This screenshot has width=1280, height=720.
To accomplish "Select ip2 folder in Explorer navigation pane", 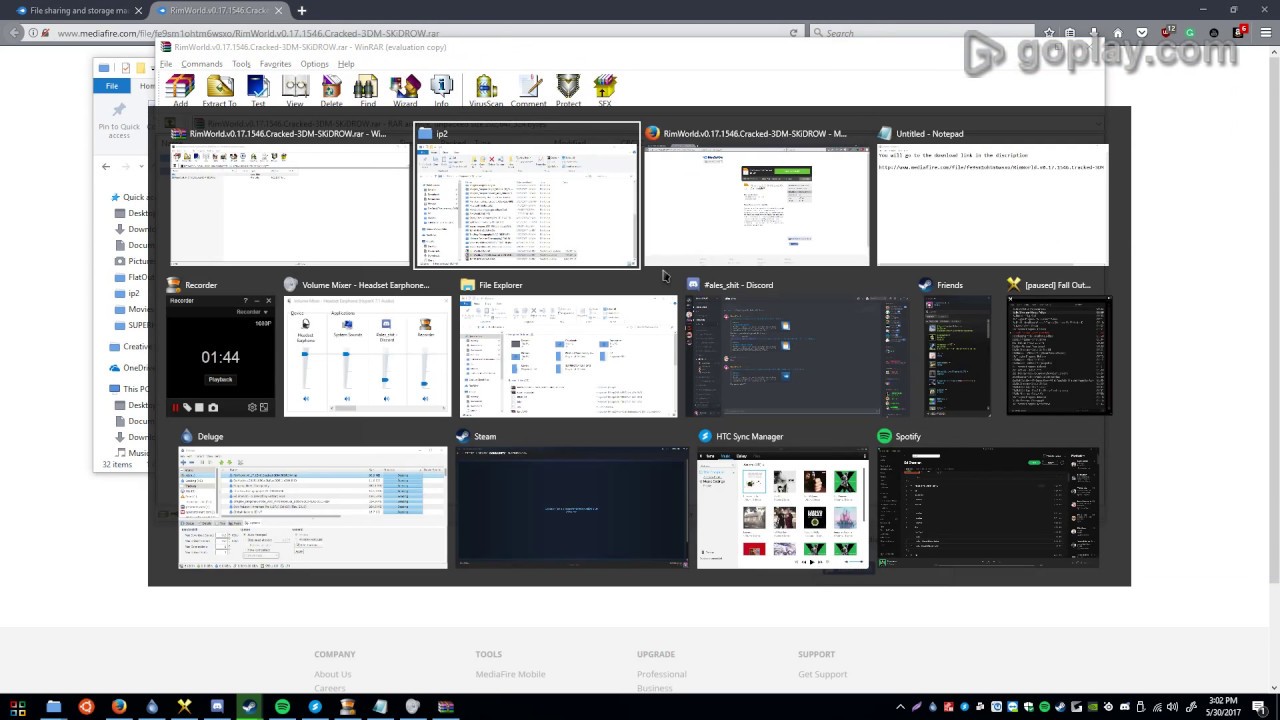I will tap(133, 294).
